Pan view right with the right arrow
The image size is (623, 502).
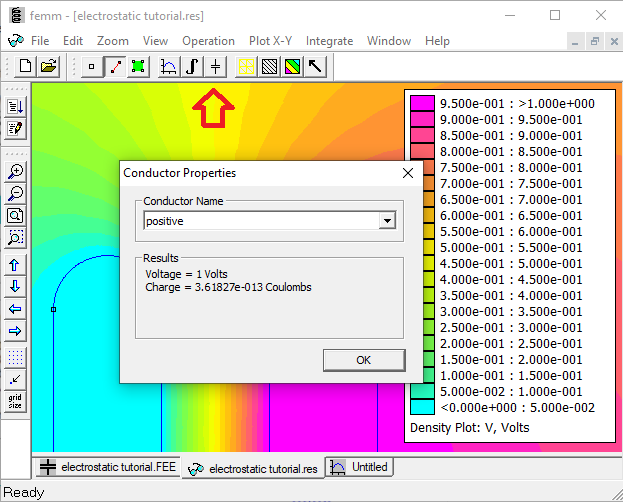click(x=15, y=331)
